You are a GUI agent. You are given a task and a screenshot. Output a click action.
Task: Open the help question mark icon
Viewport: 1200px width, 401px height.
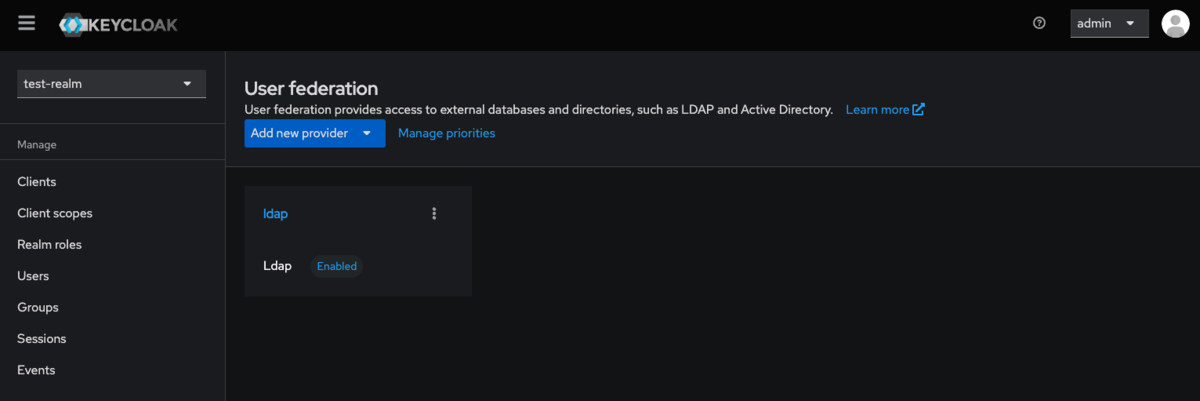coord(1039,23)
